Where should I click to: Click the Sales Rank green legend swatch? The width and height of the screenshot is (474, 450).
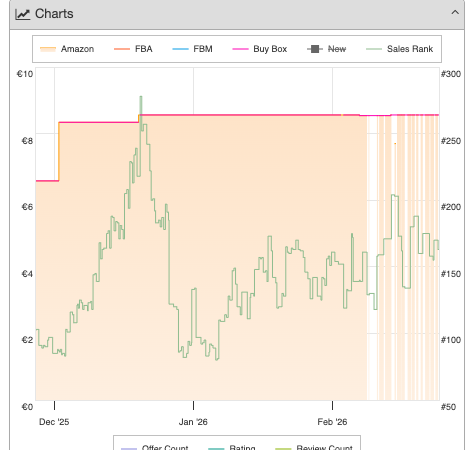coord(374,49)
